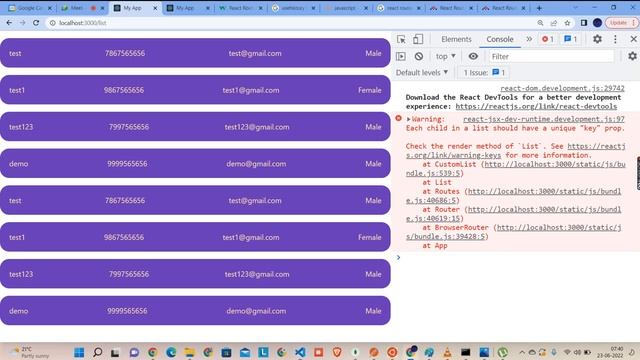Open Windows taskbar search
The height and width of the screenshot is (360, 640).
coord(98,352)
